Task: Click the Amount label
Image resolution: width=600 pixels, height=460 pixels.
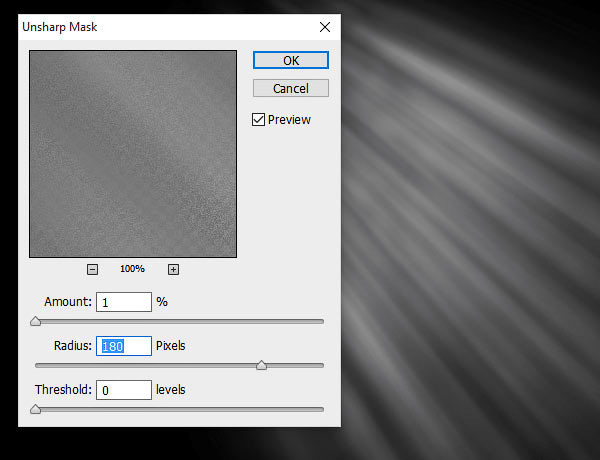Action: [68, 302]
